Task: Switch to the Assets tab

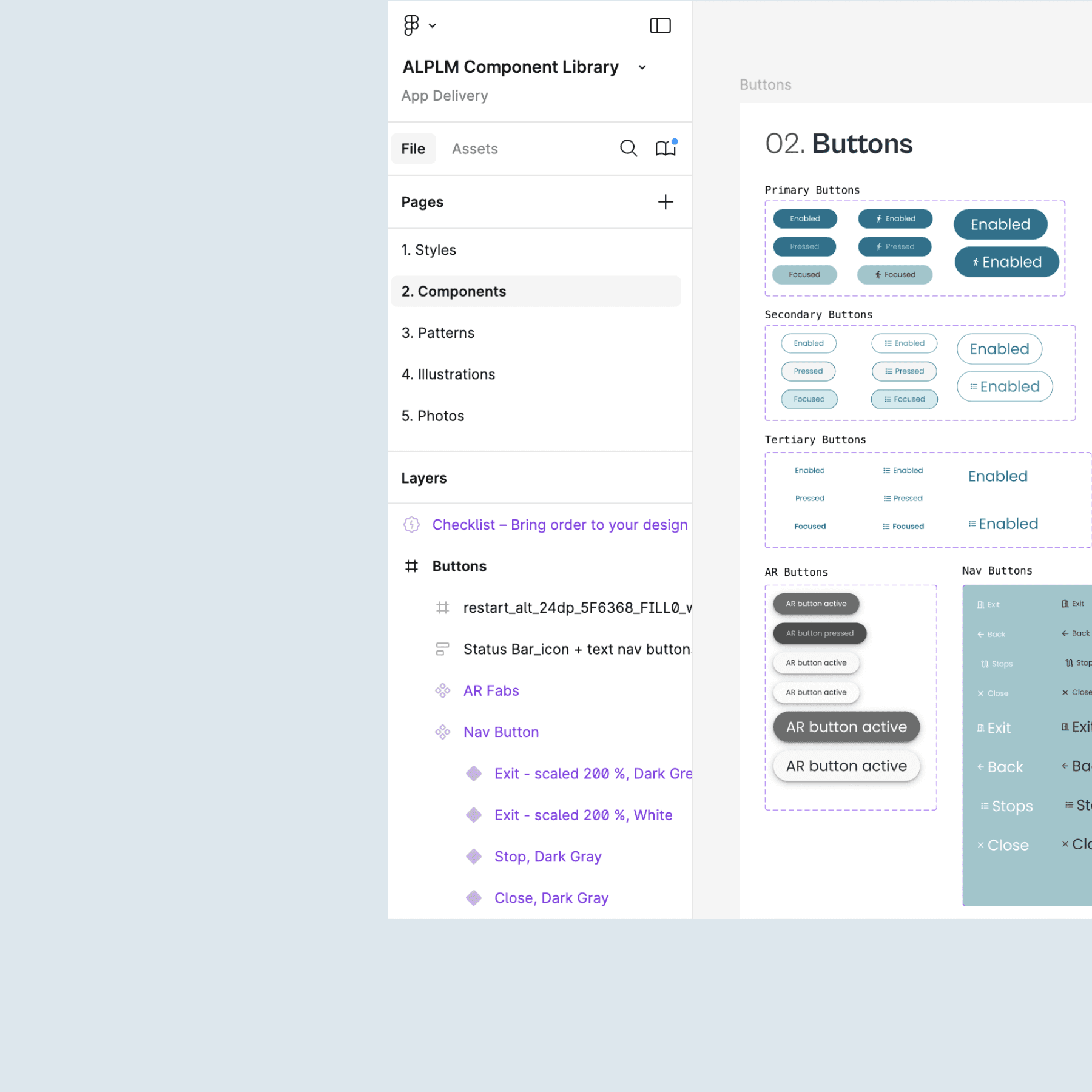Action: pyautogui.click(x=475, y=149)
